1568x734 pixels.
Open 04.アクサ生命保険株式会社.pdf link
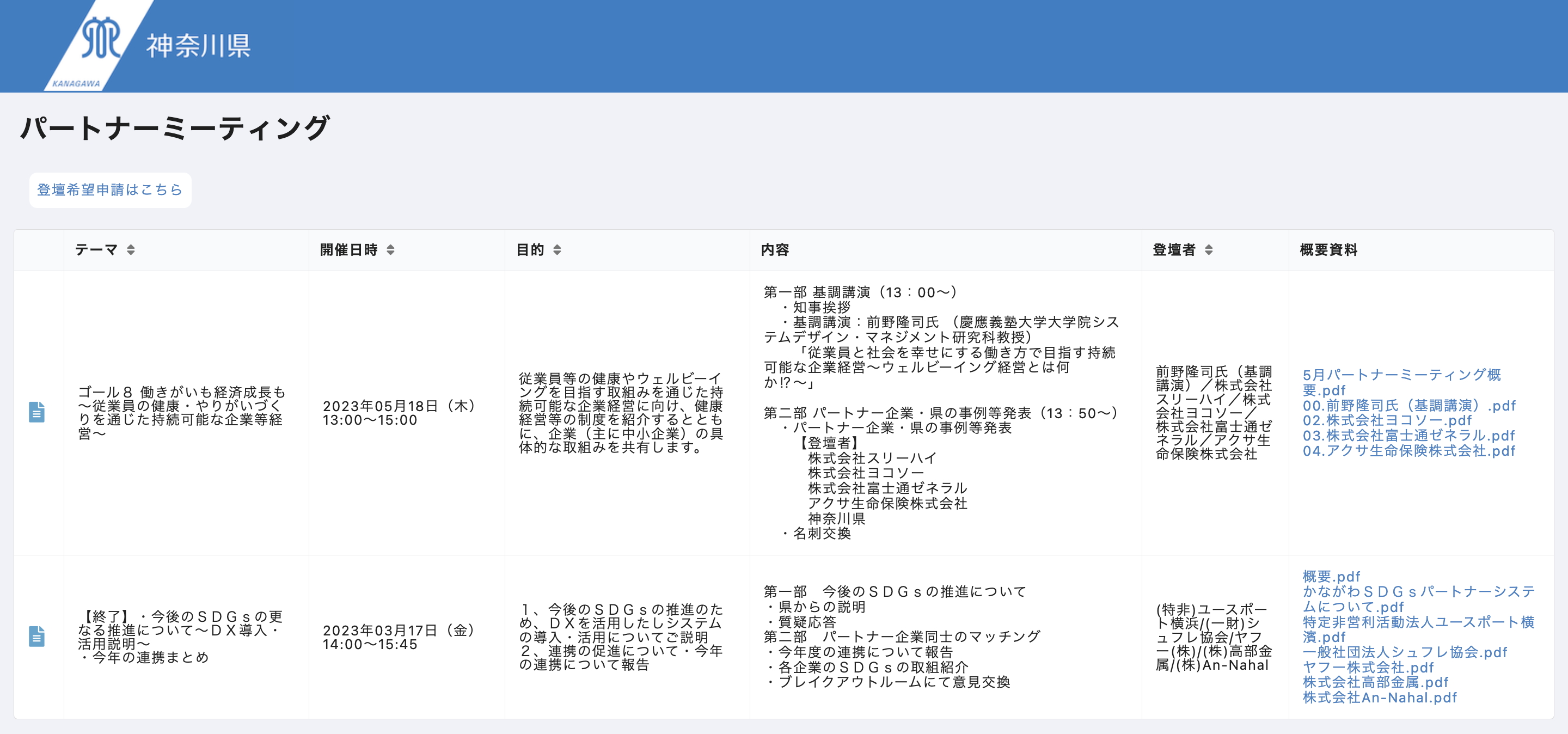(1408, 451)
